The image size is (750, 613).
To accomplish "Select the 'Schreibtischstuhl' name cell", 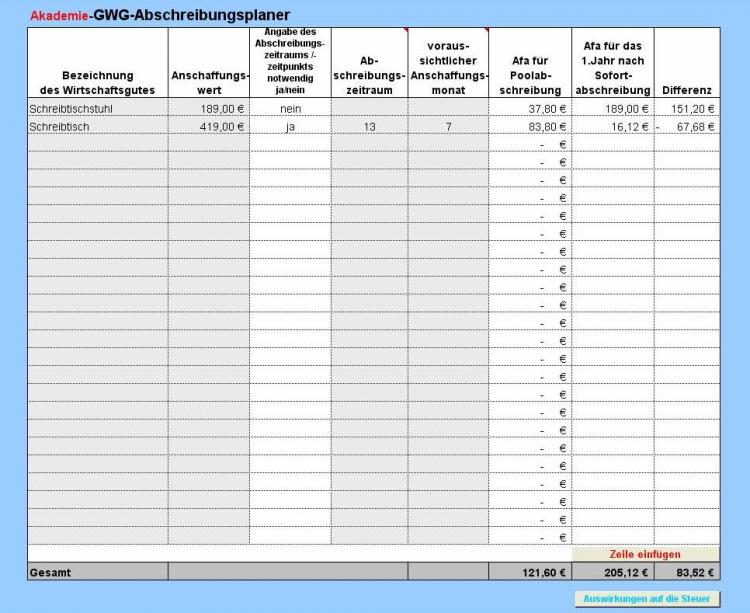I will tap(97, 109).
